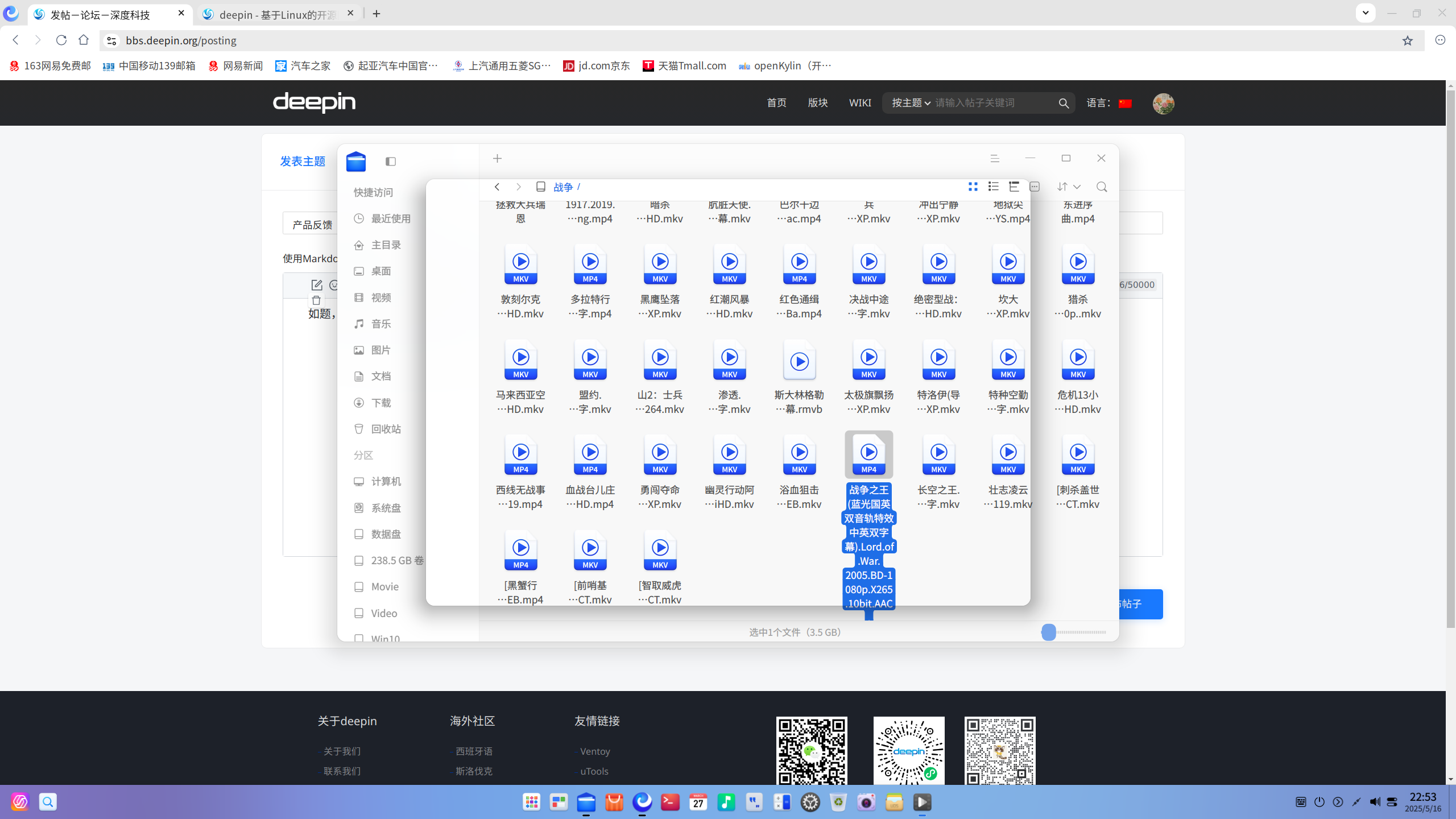The width and height of the screenshot is (1456, 819).
Task: Toggle file manager sidebar panel
Action: point(391,162)
